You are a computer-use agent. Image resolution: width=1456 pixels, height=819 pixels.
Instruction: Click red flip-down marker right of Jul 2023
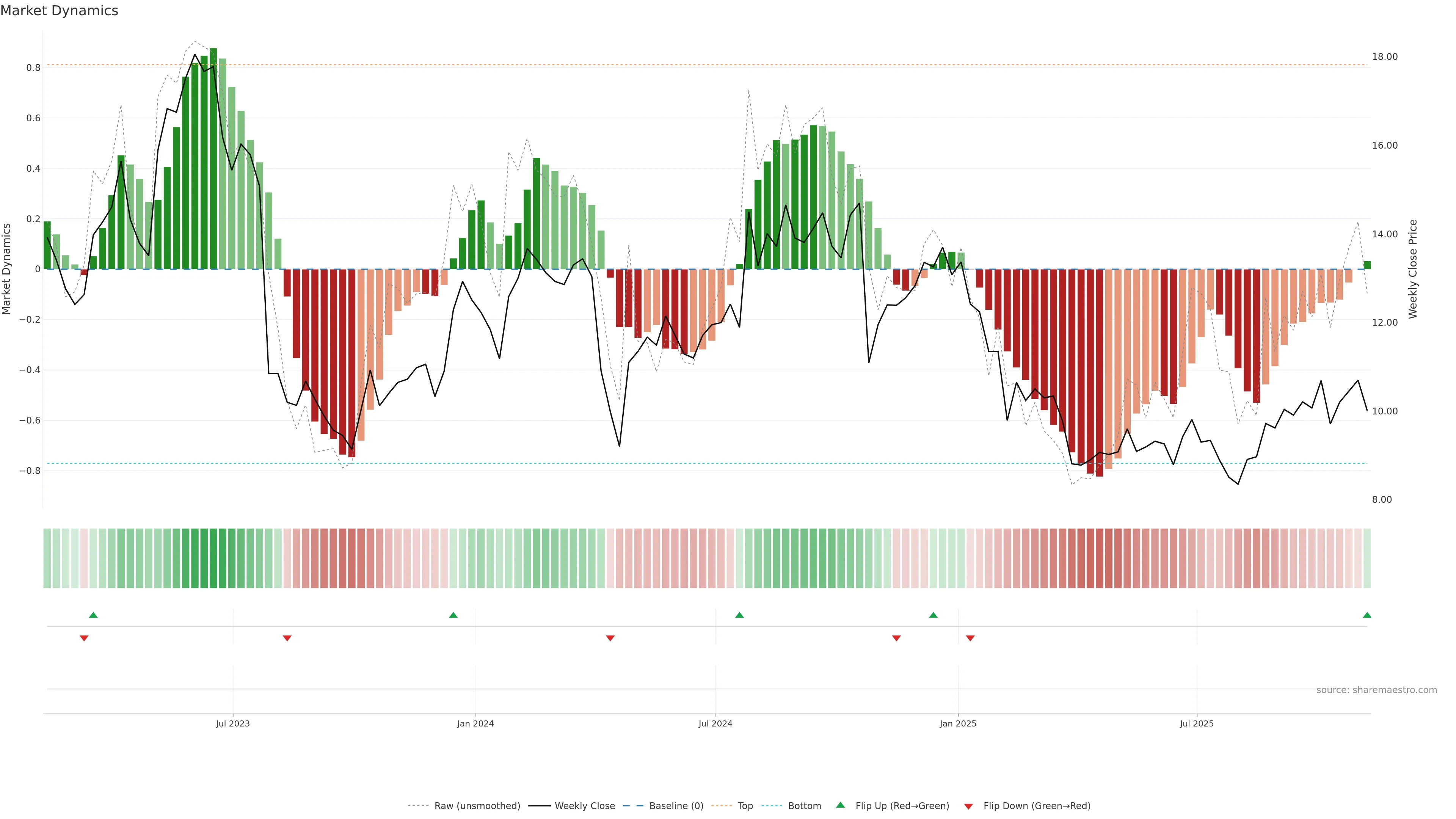(287, 638)
